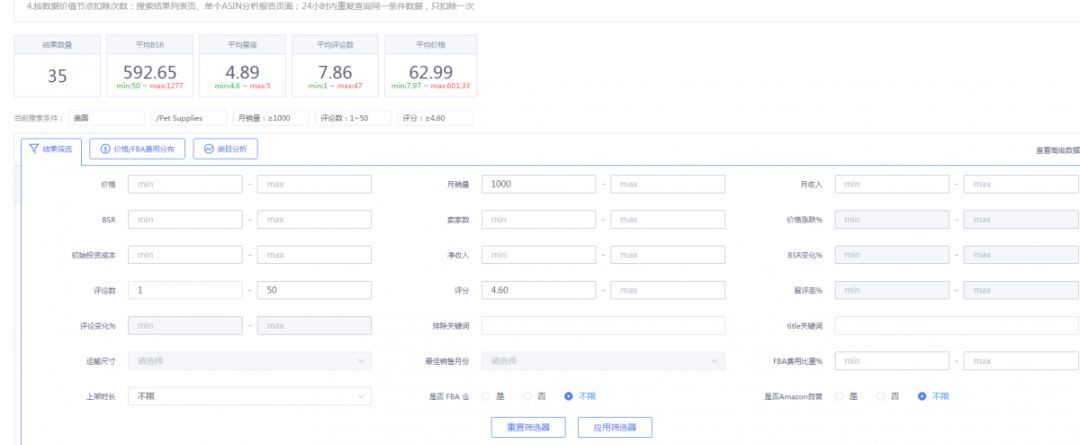Click the 平均评论数 value 7.86
This screenshot has width=1080, height=445.
335,72
